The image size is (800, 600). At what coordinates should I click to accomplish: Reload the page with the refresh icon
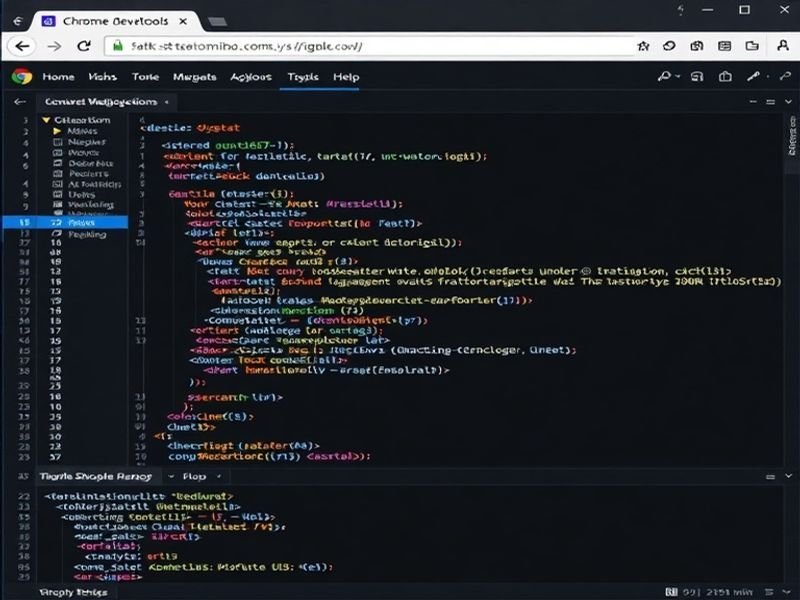(84, 46)
